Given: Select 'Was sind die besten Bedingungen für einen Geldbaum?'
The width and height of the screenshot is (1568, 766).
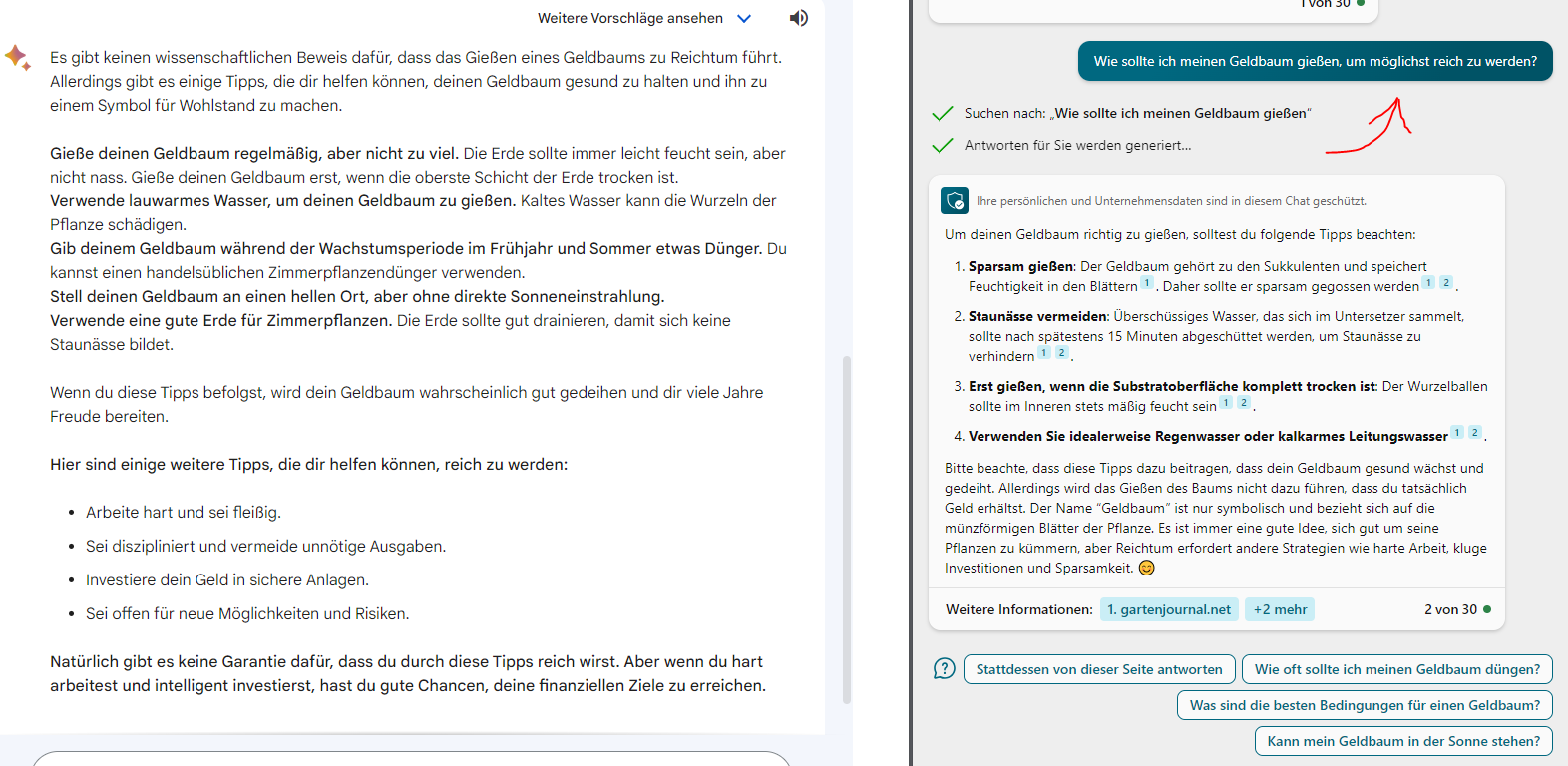Looking at the screenshot, I should 1365,705.
